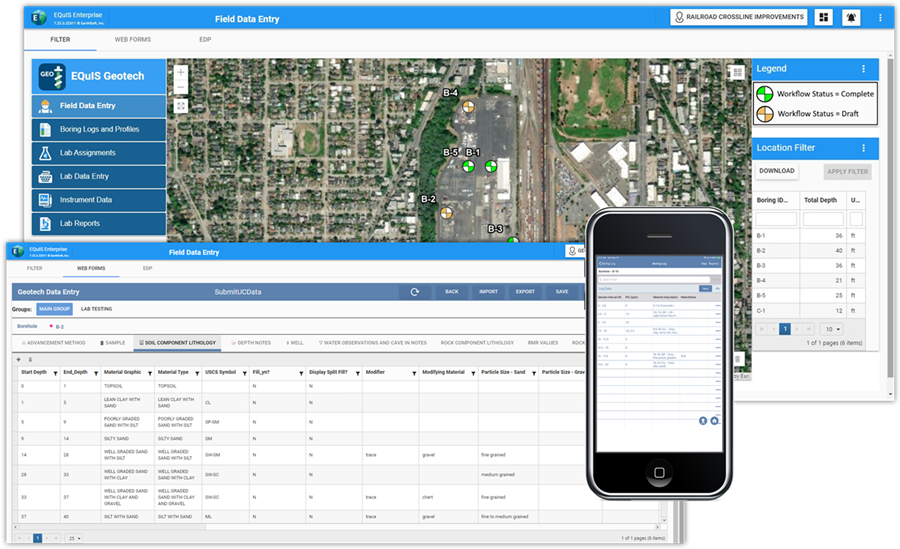The image size is (900, 549).
Task: Open the Location Filter options menu
Action: (863, 148)
